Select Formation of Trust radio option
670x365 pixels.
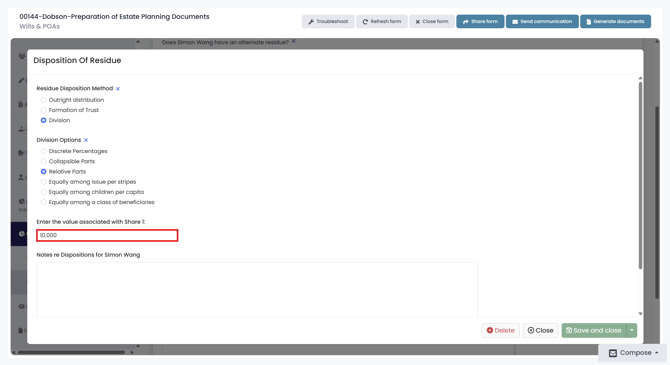click(x=44, y=110)
